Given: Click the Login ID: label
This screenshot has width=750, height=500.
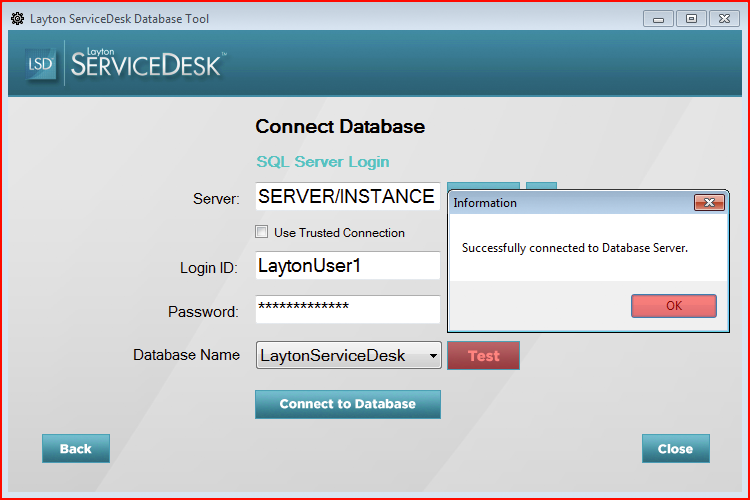Looking at the screenshot, I should coord(209,268).
